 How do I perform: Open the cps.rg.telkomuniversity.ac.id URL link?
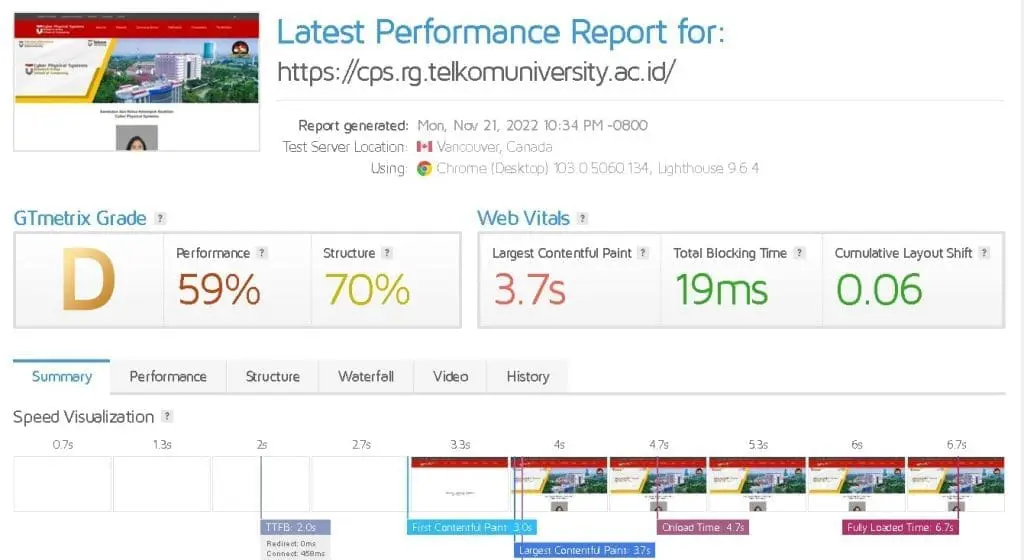(x=476, y=72)
